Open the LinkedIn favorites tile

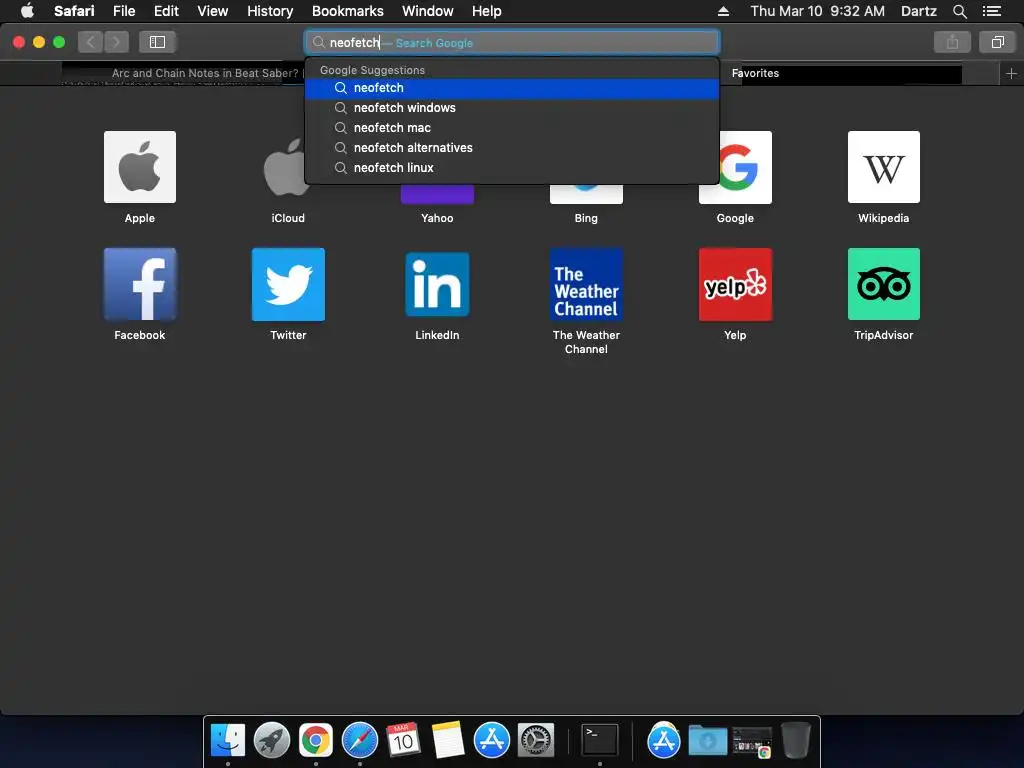[437, 284]
